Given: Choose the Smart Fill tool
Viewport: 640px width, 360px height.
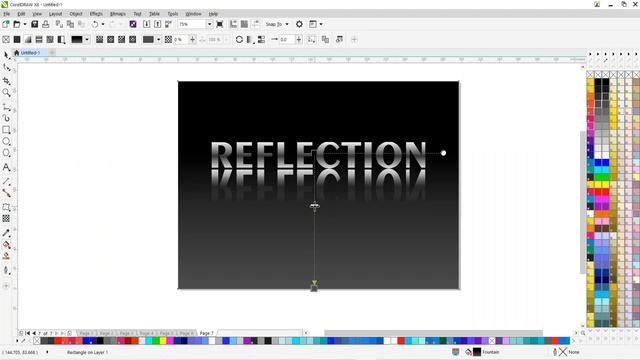Looking at the screenshot, I should point(6,256).
